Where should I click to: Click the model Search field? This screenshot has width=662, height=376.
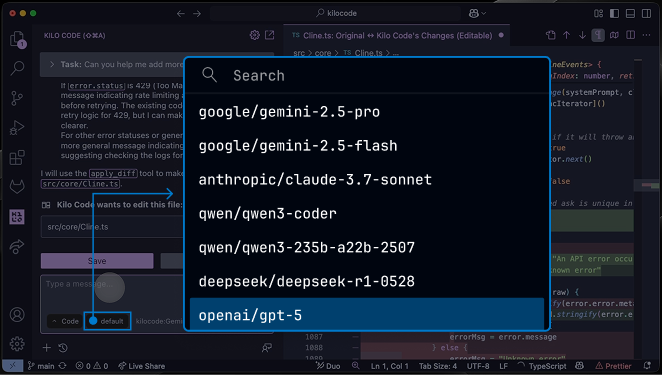click(x=367, y=76)
